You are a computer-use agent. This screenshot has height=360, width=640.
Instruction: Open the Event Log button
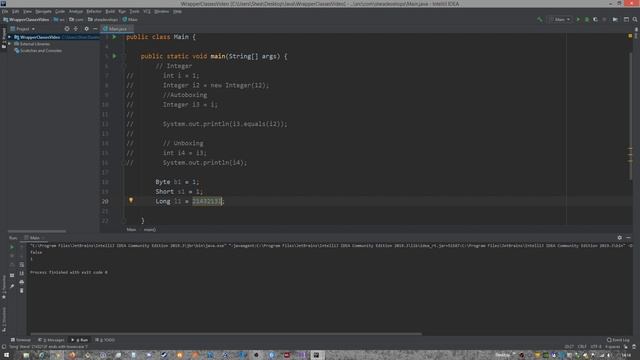[x=618, y=340]
